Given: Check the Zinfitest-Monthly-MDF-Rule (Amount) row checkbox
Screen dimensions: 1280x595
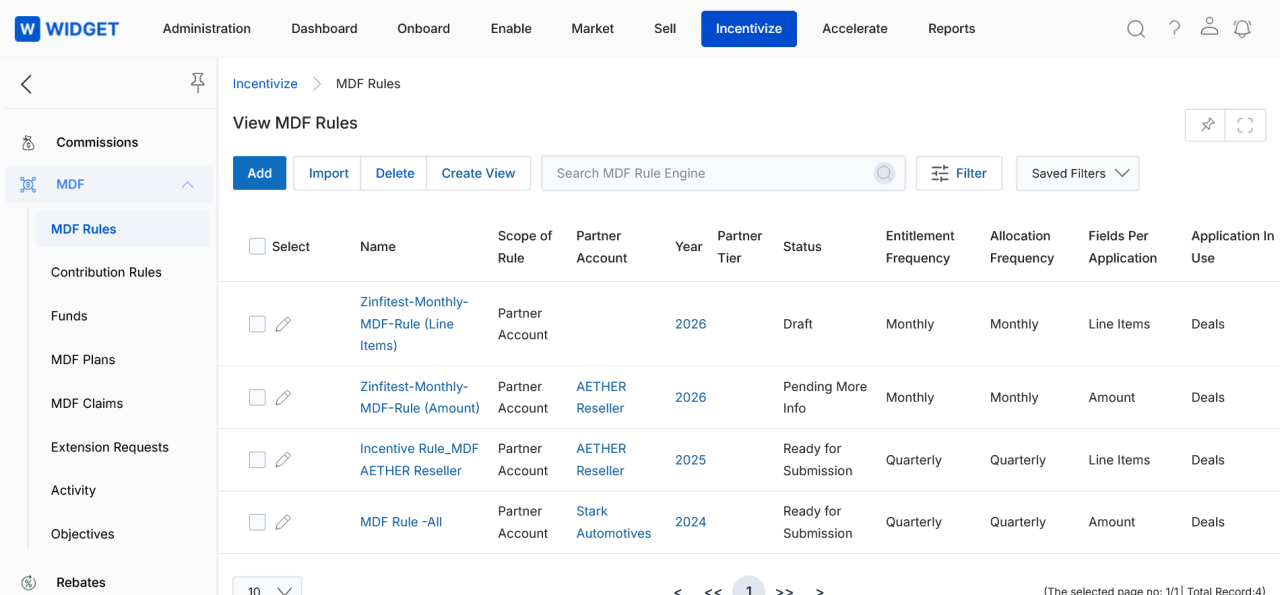Looking at the screenshot, I should click(257, 397).
